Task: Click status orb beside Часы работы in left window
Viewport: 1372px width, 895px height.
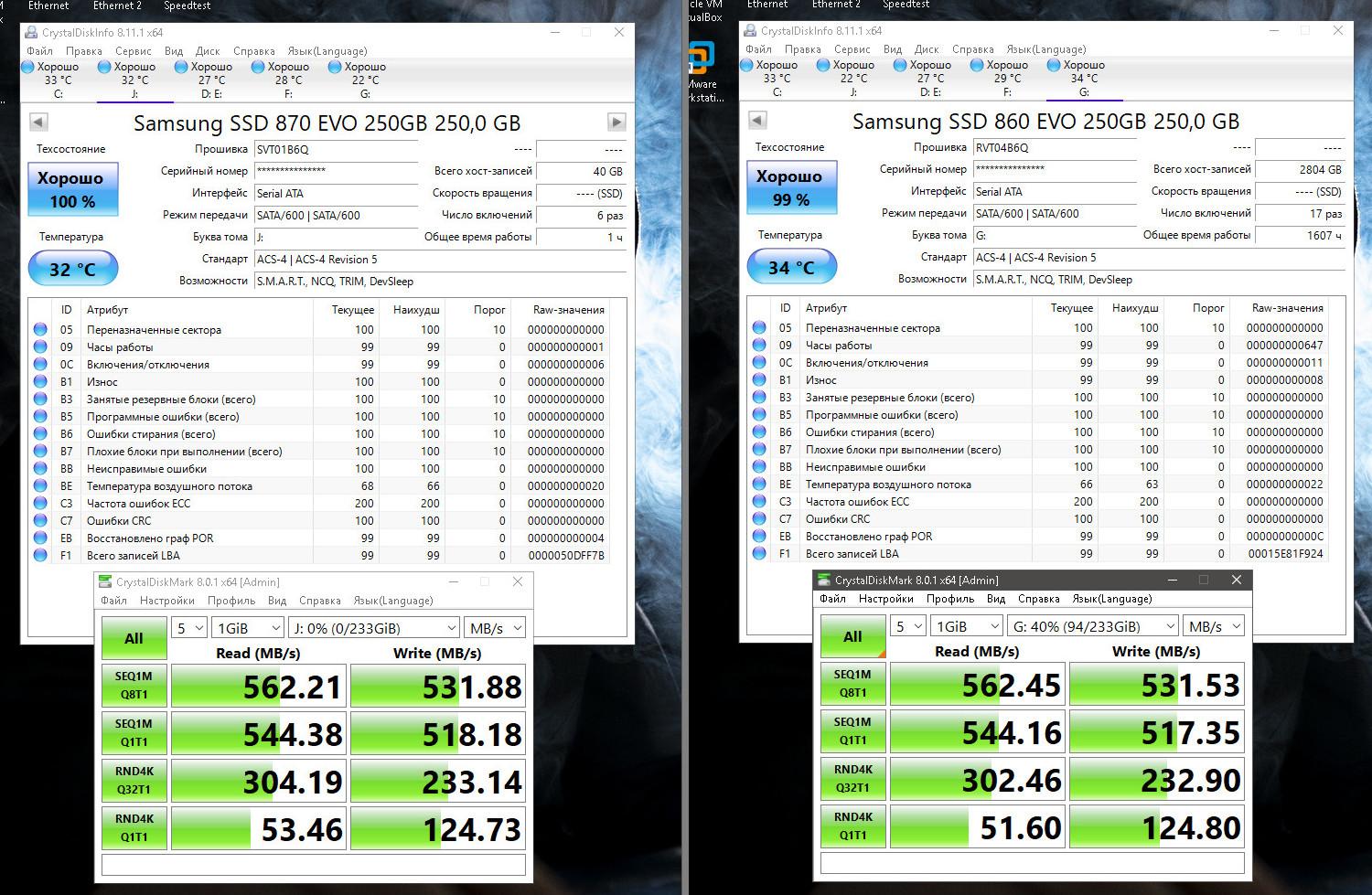Action: click(40, 346)
